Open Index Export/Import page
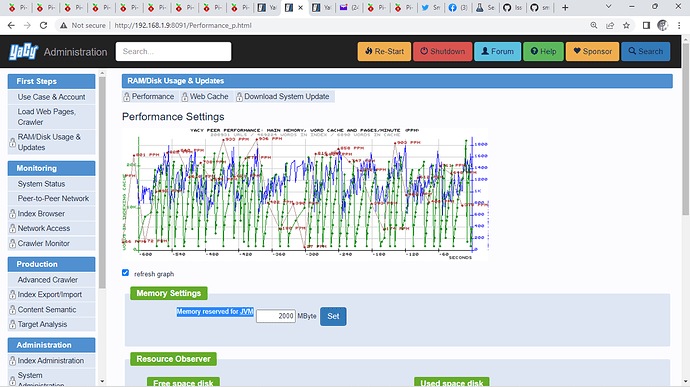Image resolution: width=690 pixels, height=387 pixels. (51, 295)
